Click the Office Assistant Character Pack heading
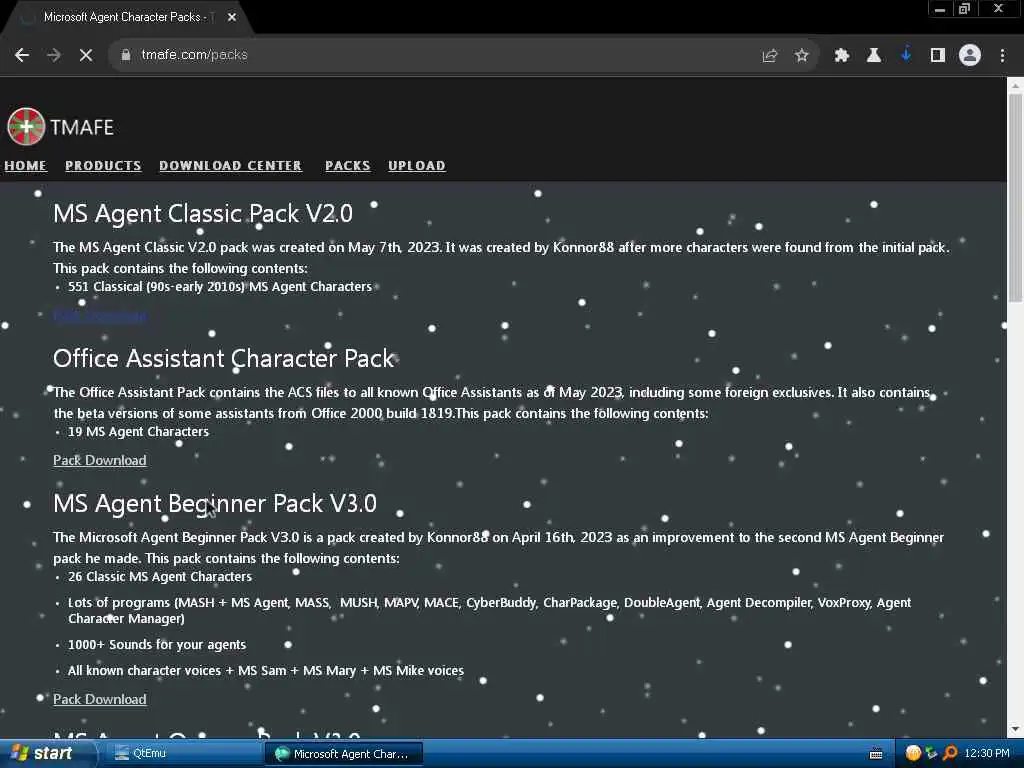 tap(224, 359)
